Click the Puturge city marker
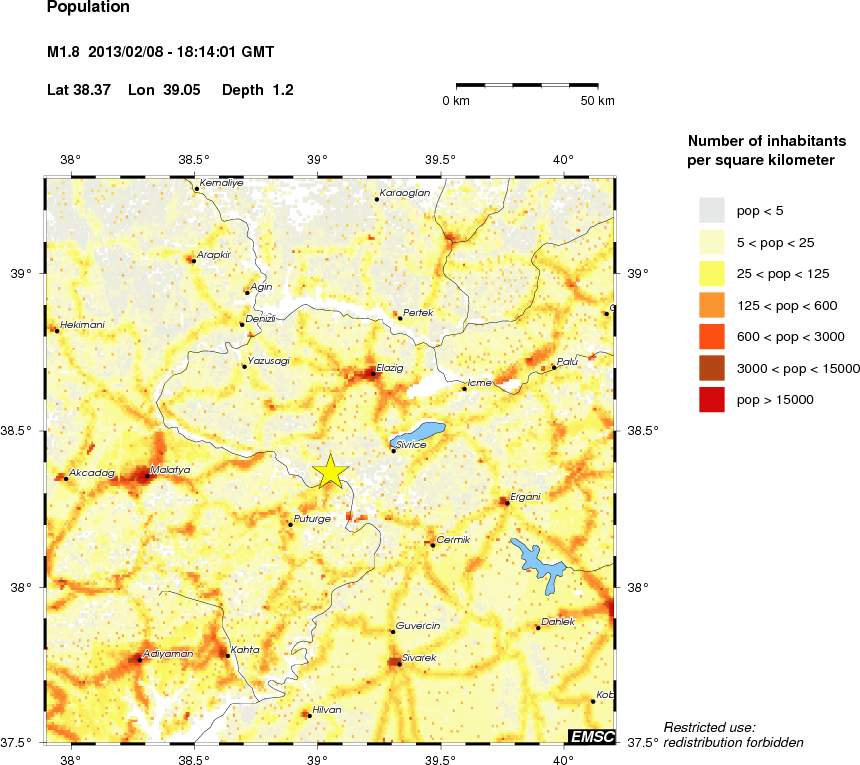This screenshot has width=860, height=765. click(290, 524)
